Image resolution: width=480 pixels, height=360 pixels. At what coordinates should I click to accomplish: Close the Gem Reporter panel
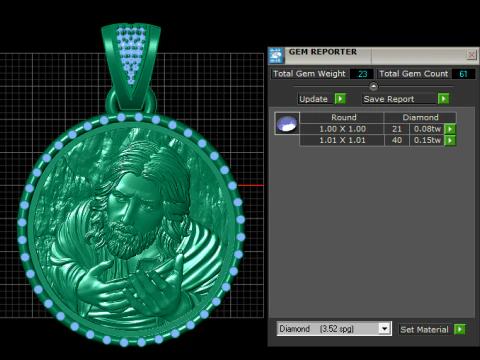tap(471, 55)
